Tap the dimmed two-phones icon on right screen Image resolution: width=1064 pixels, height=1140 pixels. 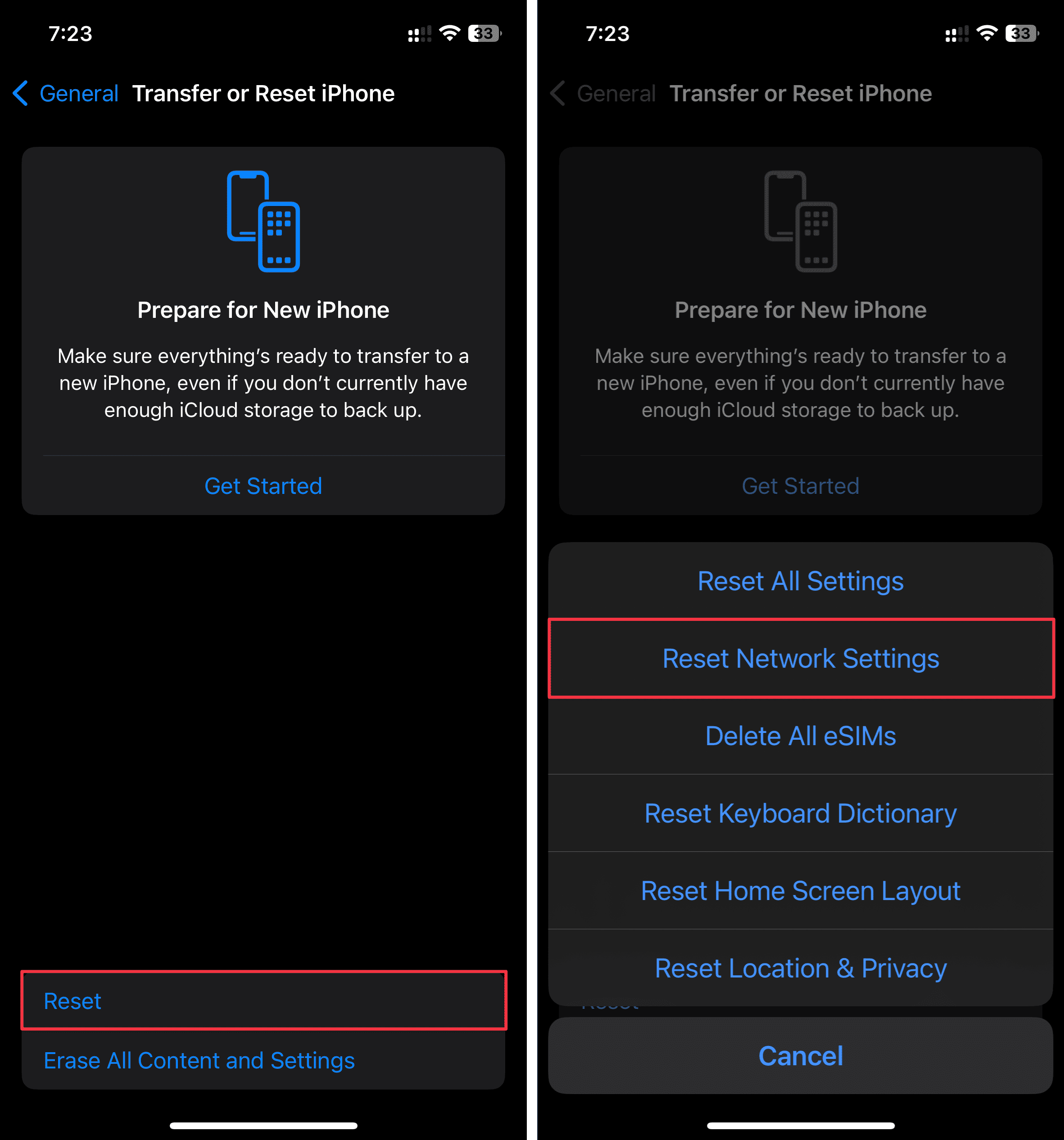801,222
